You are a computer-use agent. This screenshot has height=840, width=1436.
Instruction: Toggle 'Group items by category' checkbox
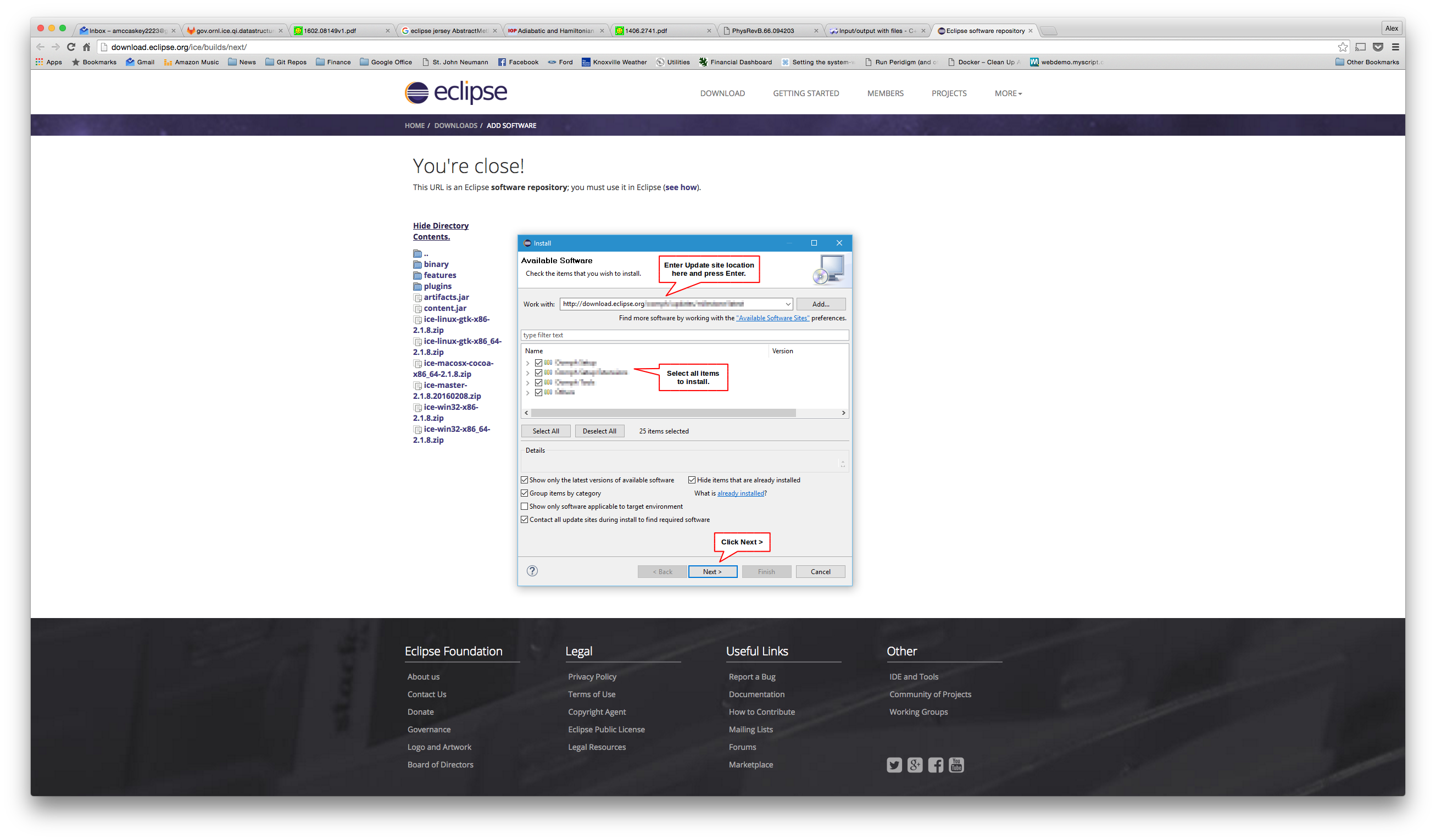524,493
